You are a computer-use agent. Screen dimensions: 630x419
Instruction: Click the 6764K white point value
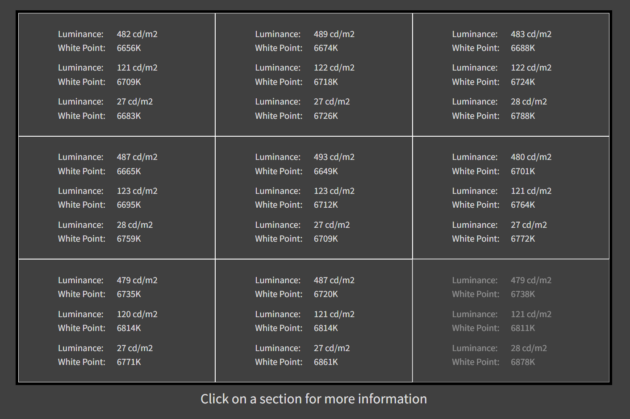coord(523,205)
